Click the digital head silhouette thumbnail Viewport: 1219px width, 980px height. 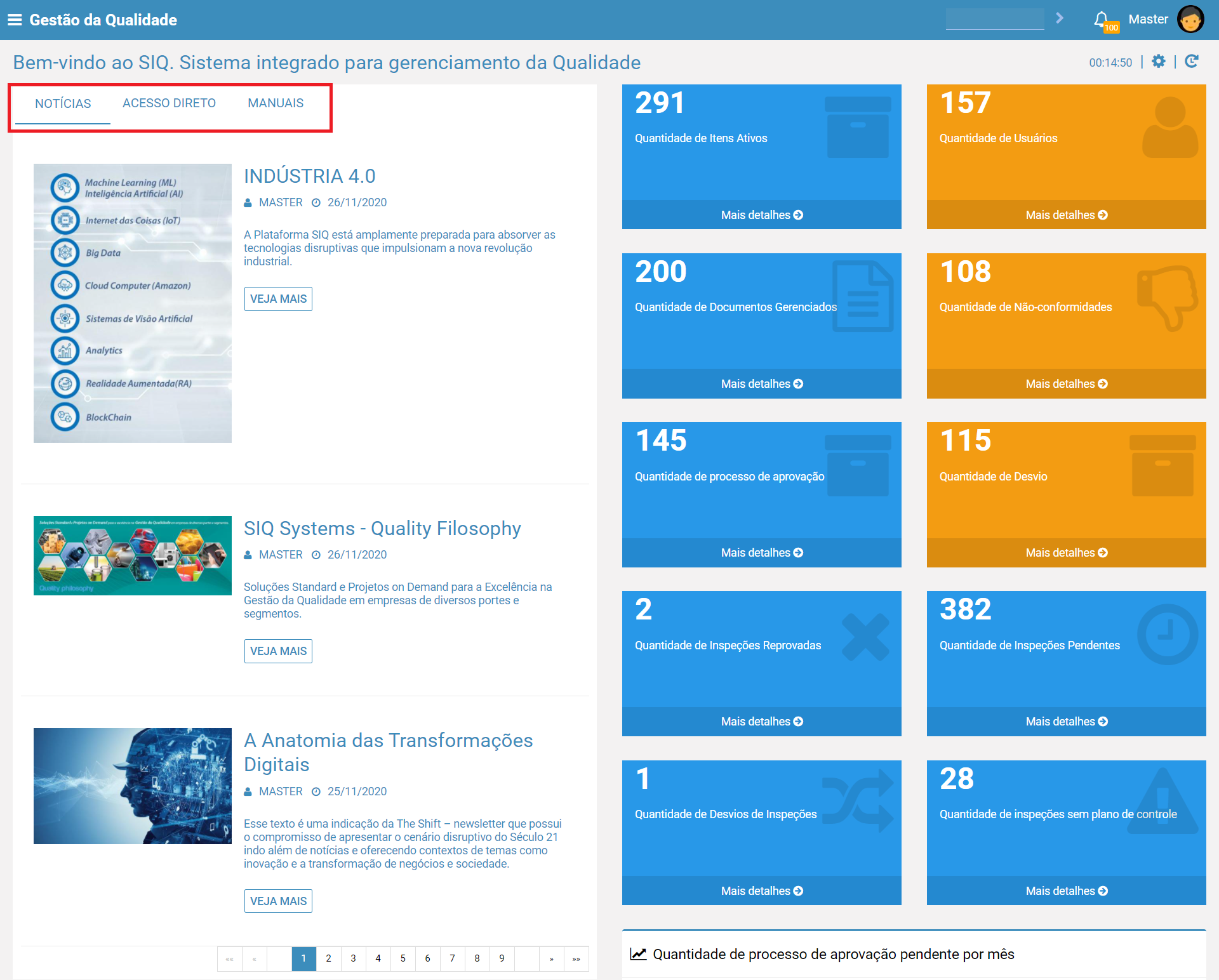(x=133, y=786)
